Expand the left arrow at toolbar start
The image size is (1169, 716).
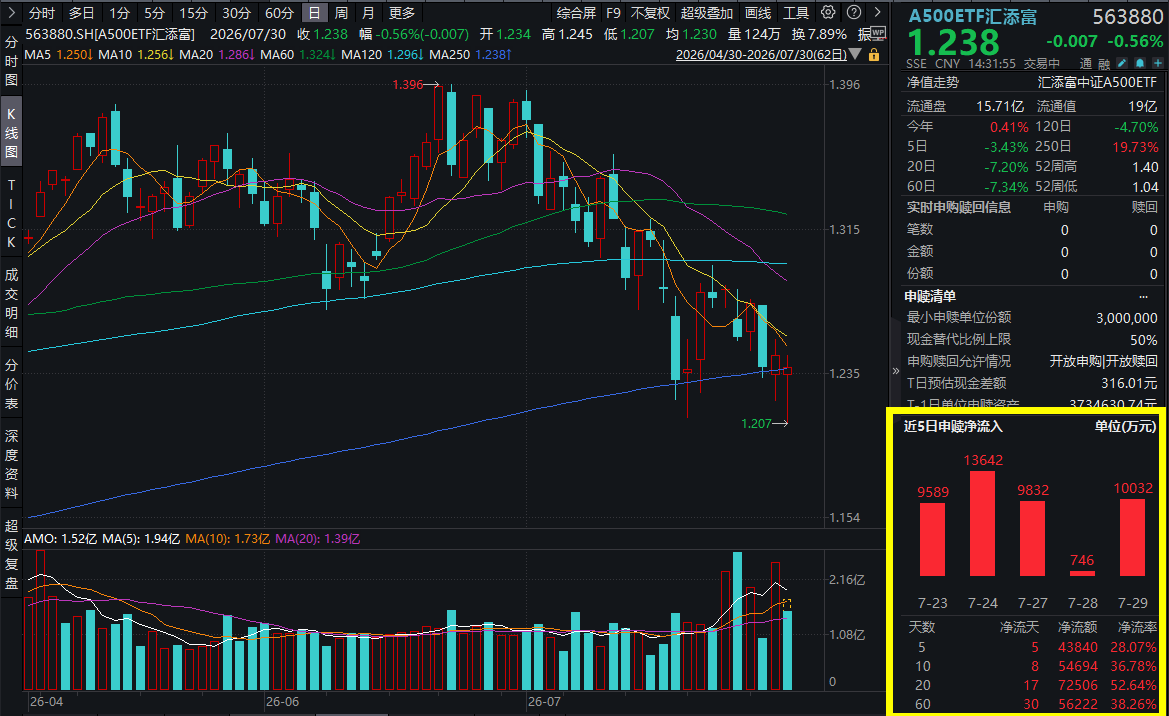coord(10,13)
